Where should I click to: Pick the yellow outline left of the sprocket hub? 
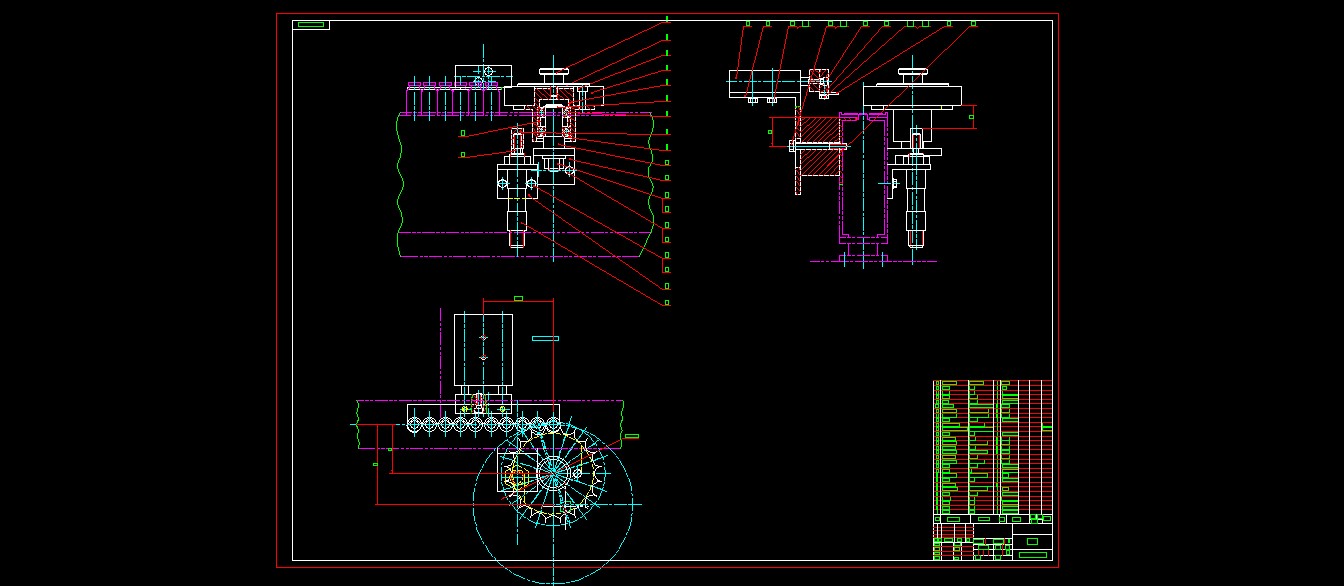point(516,479)
